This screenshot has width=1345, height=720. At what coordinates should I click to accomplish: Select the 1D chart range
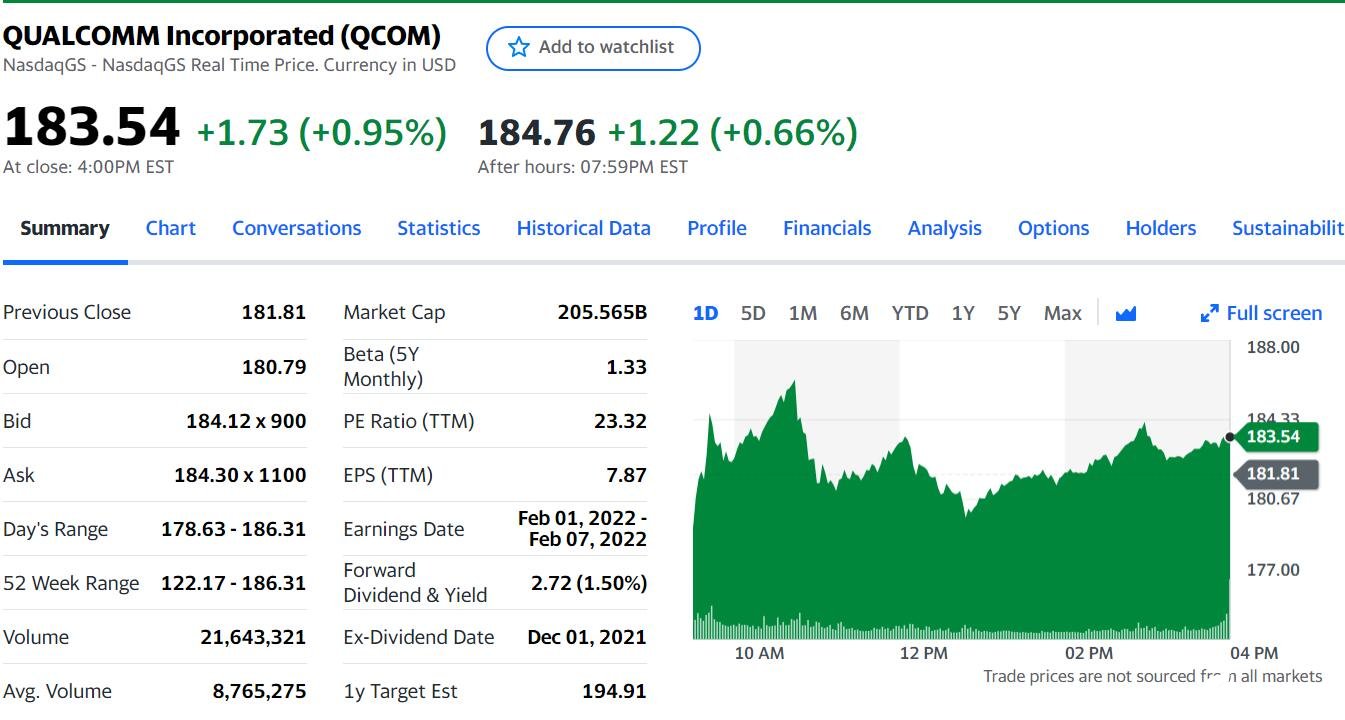705,313
